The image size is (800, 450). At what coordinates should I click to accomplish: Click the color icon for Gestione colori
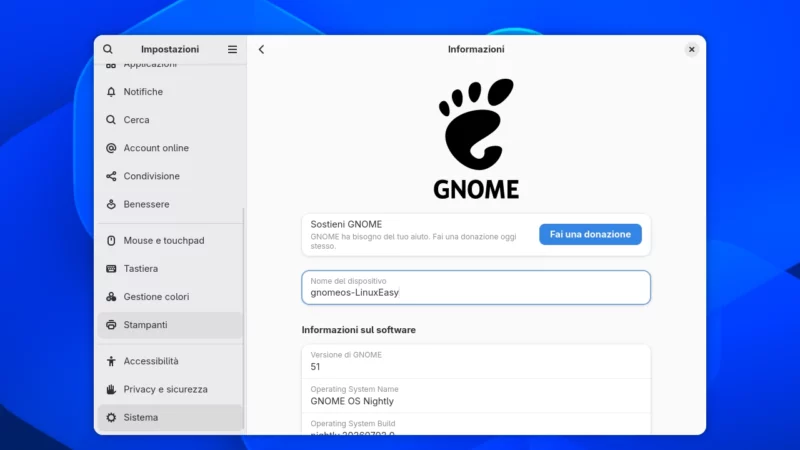111,296
